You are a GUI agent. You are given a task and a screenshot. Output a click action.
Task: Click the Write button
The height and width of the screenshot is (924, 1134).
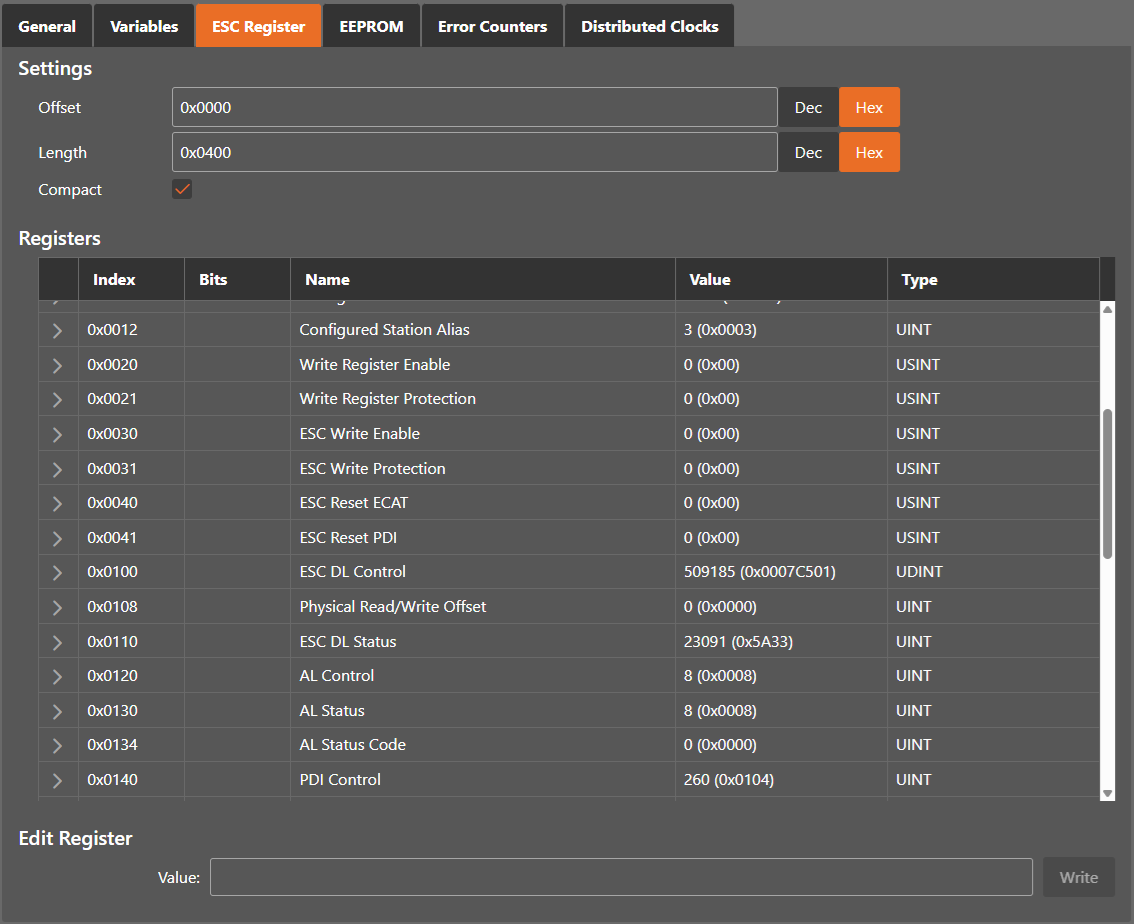(1078, 877)
